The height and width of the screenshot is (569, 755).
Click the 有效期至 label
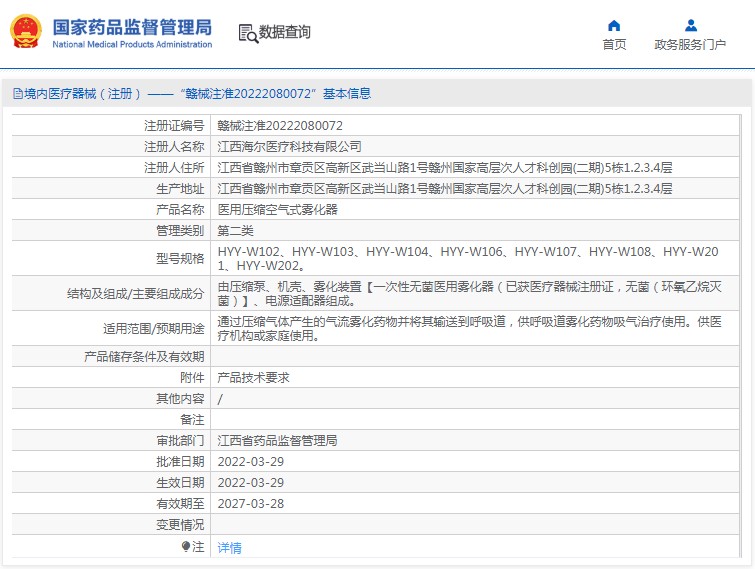click(x=180, y=504)
